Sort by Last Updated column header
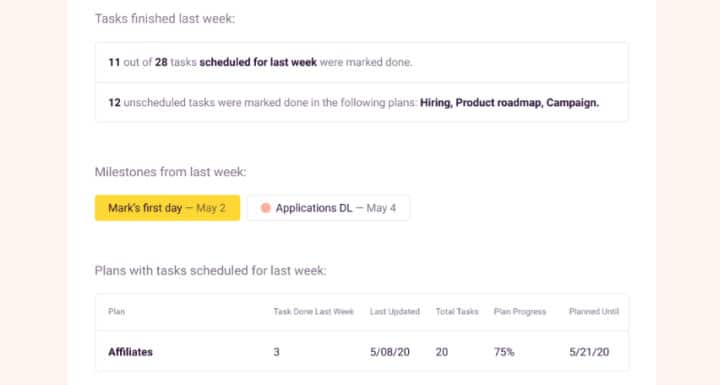The height and width of the screenshot is (385, 720). (x=395, y=311)
